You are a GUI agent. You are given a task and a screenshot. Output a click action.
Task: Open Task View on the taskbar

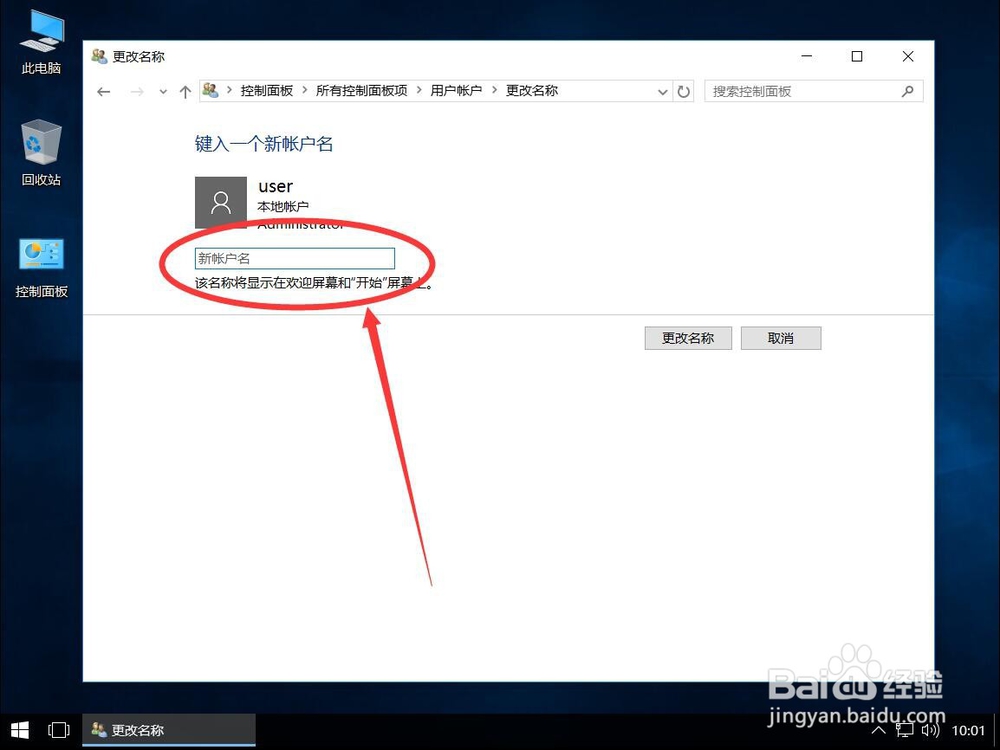(x=59, y=730)
